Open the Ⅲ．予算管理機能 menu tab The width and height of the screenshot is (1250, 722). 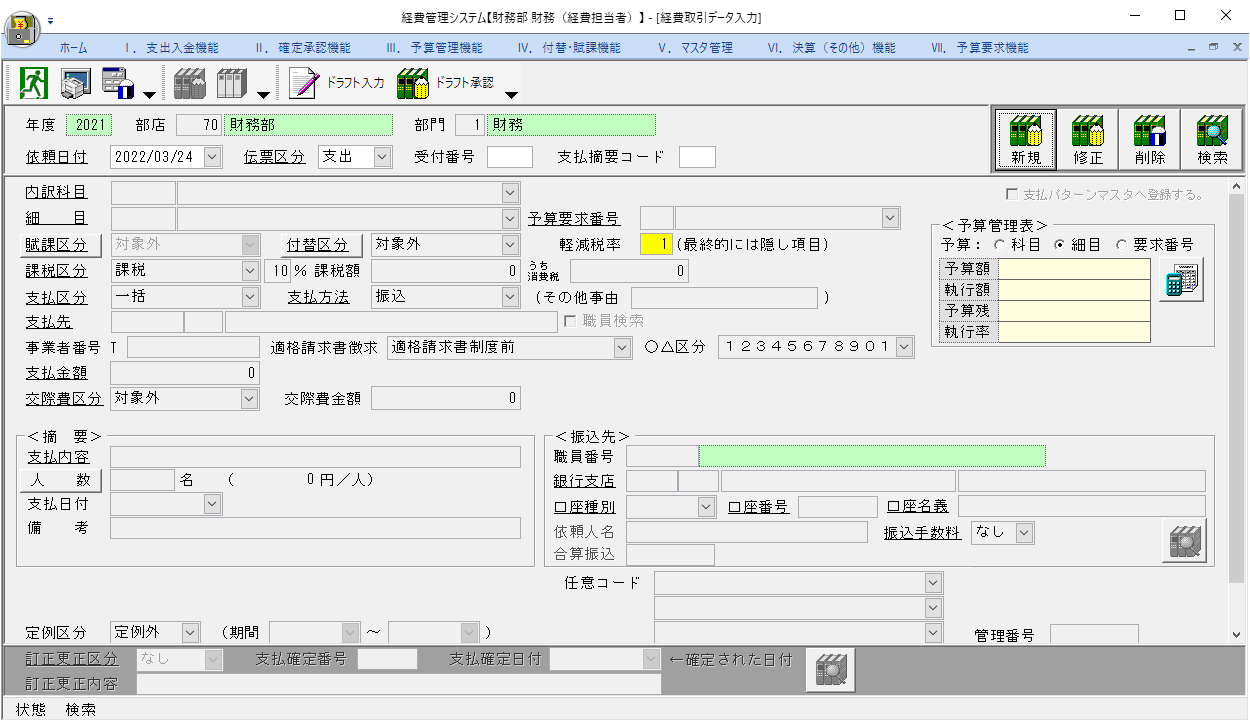434,48
